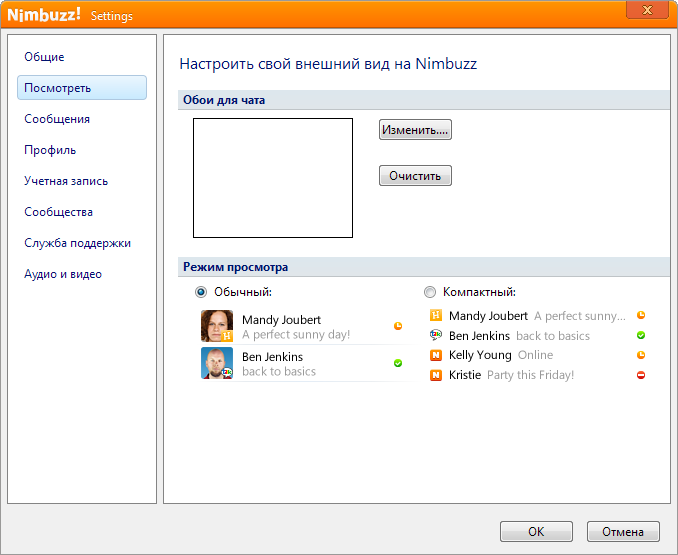This screenshot has width=678, height=555.
Task: Click Kristie's Nimbuzz icon in compact list
Action: (436, 375)
